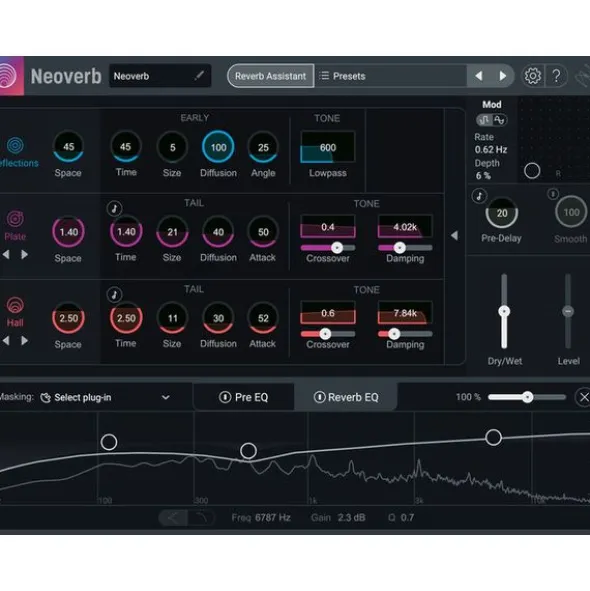The width and height of the screenshot is (590, 591).
Task: Click the Mod Rate value 0.62 Hz
Action: pyautogui.click(x=490, y=150)
